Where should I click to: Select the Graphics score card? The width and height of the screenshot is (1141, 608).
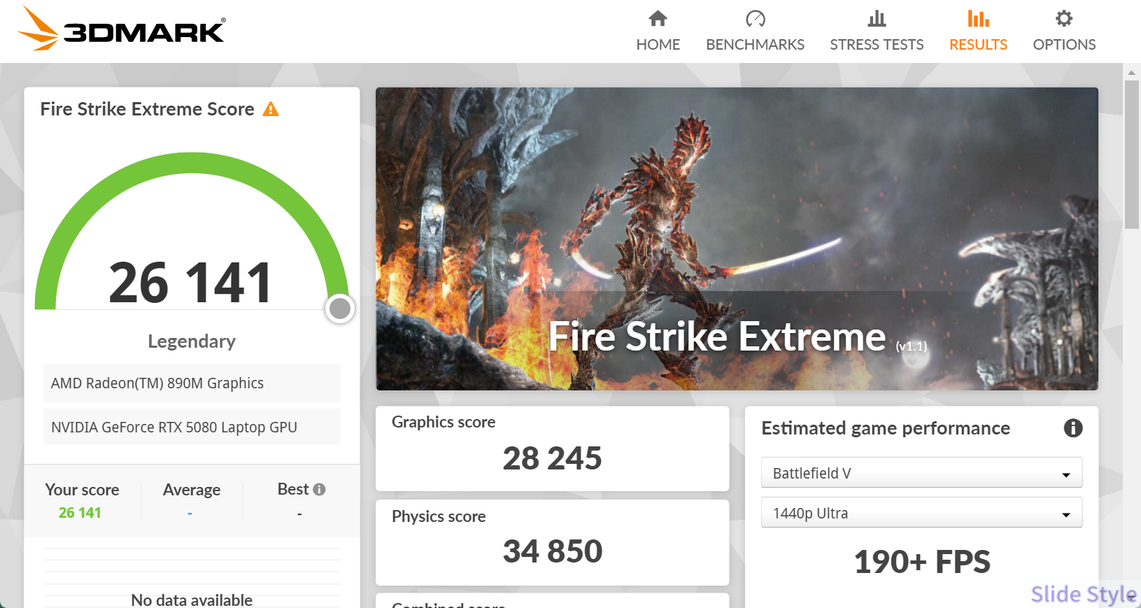(552, 448)
